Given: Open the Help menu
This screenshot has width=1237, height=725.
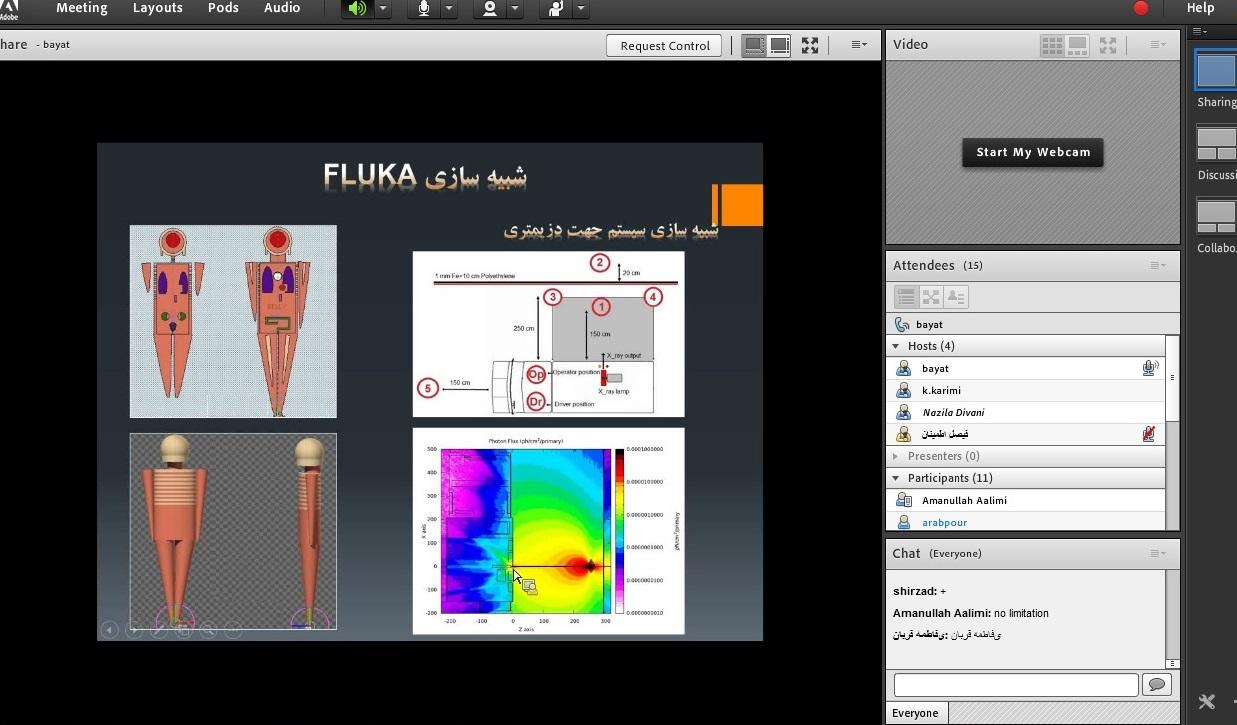Looking at the screenshot, I should [x=1200, y=8].
